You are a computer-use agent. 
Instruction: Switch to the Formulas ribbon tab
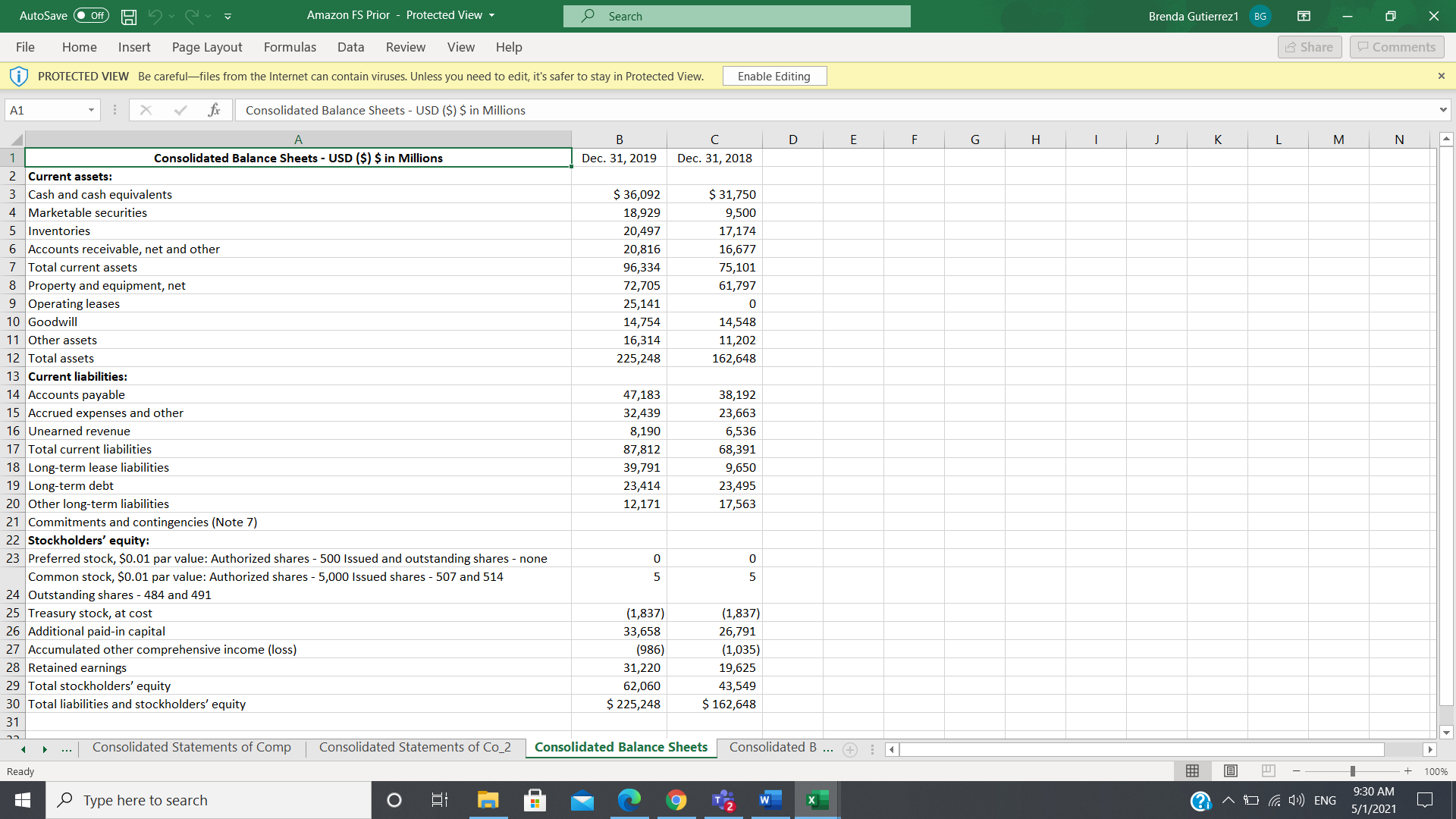point(290,47)
